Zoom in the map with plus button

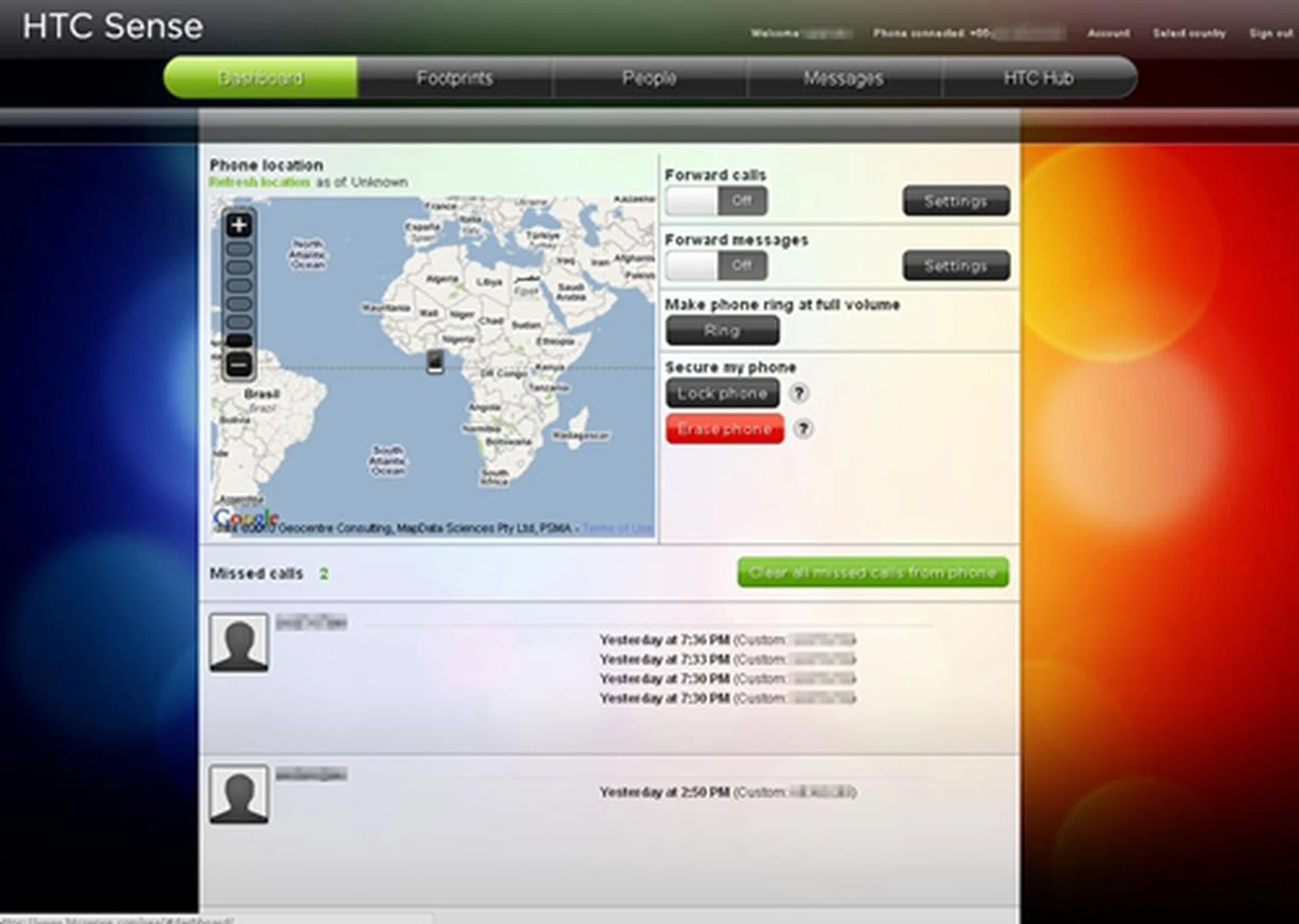click(x=239, y=225)
